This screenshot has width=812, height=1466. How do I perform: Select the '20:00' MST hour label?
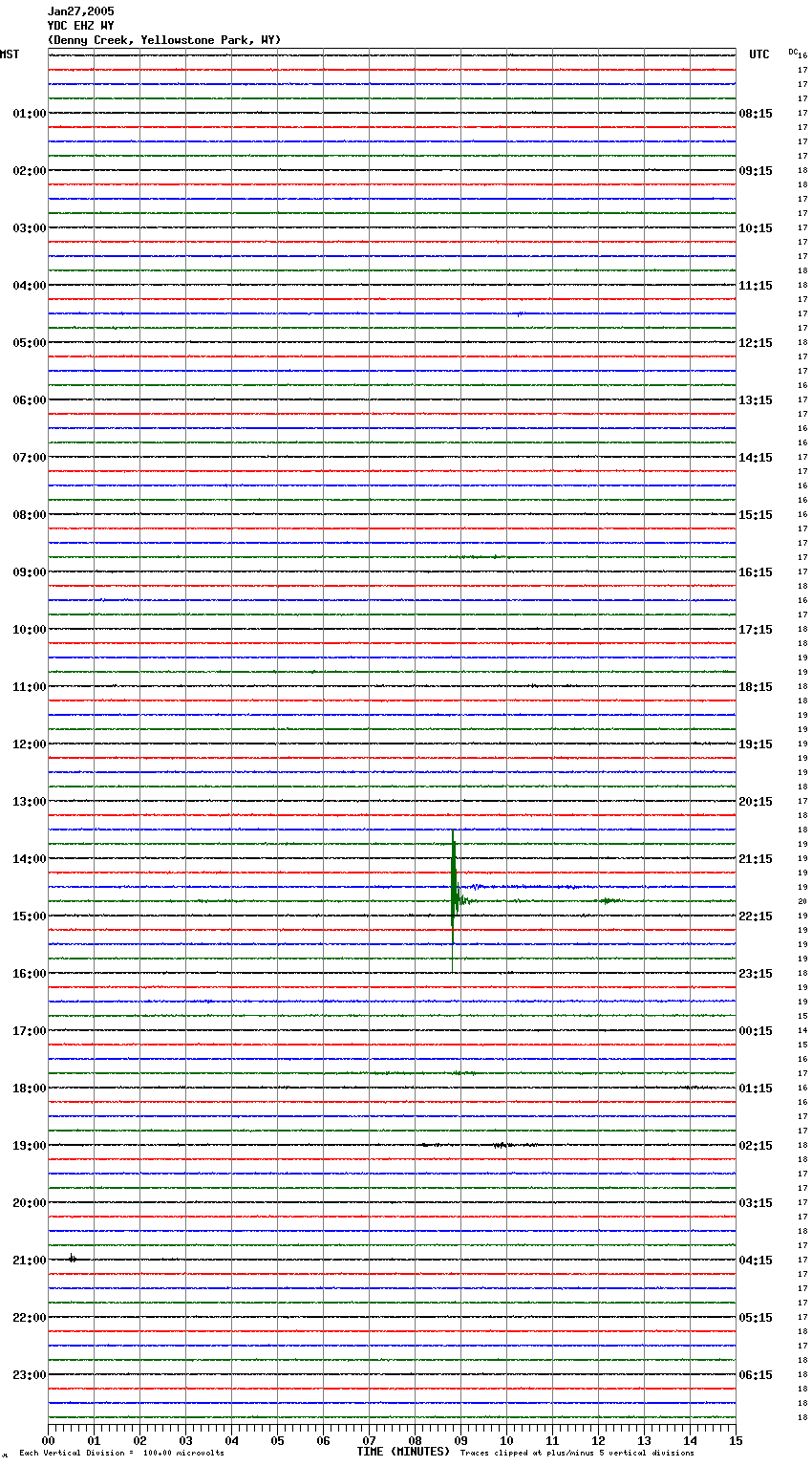30,1203
